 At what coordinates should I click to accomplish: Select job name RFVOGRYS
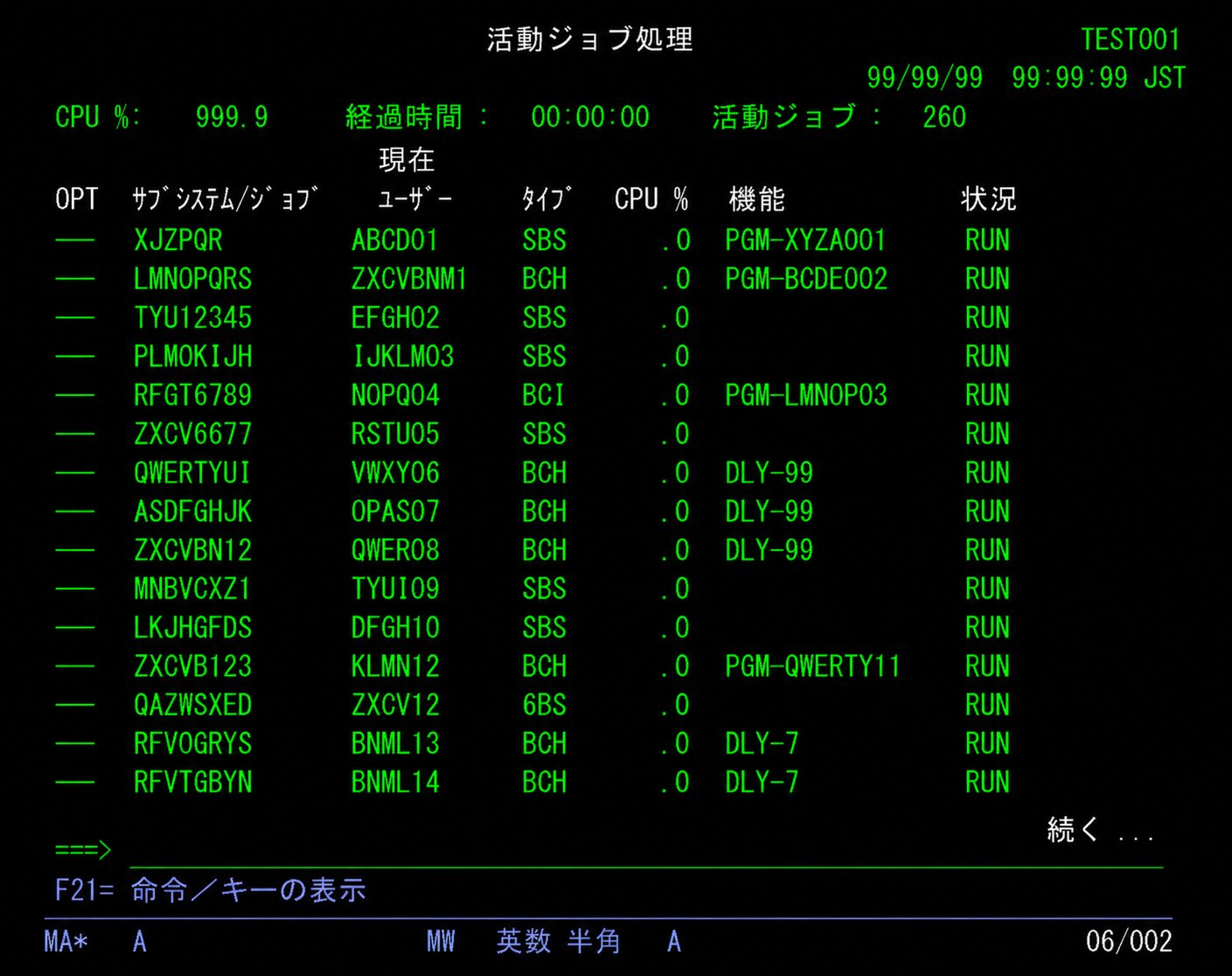[193, 743]
